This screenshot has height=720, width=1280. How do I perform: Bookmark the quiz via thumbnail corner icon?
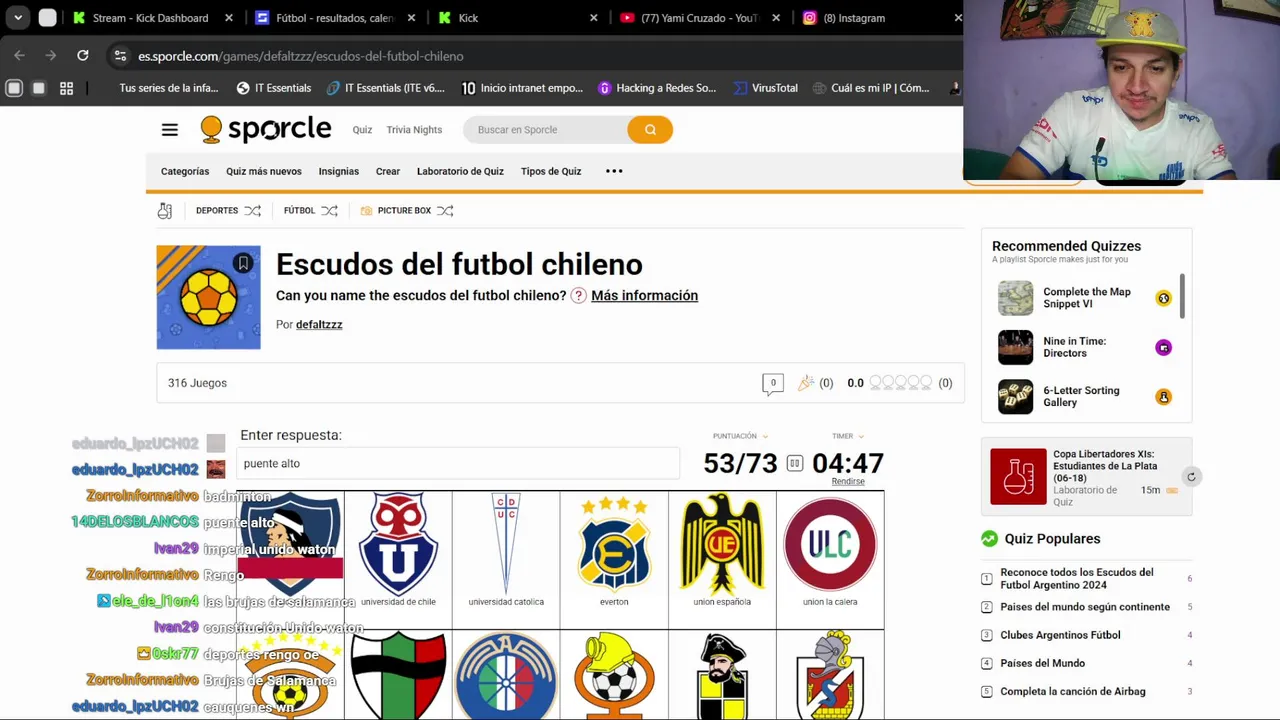click(x=243, y=263)
